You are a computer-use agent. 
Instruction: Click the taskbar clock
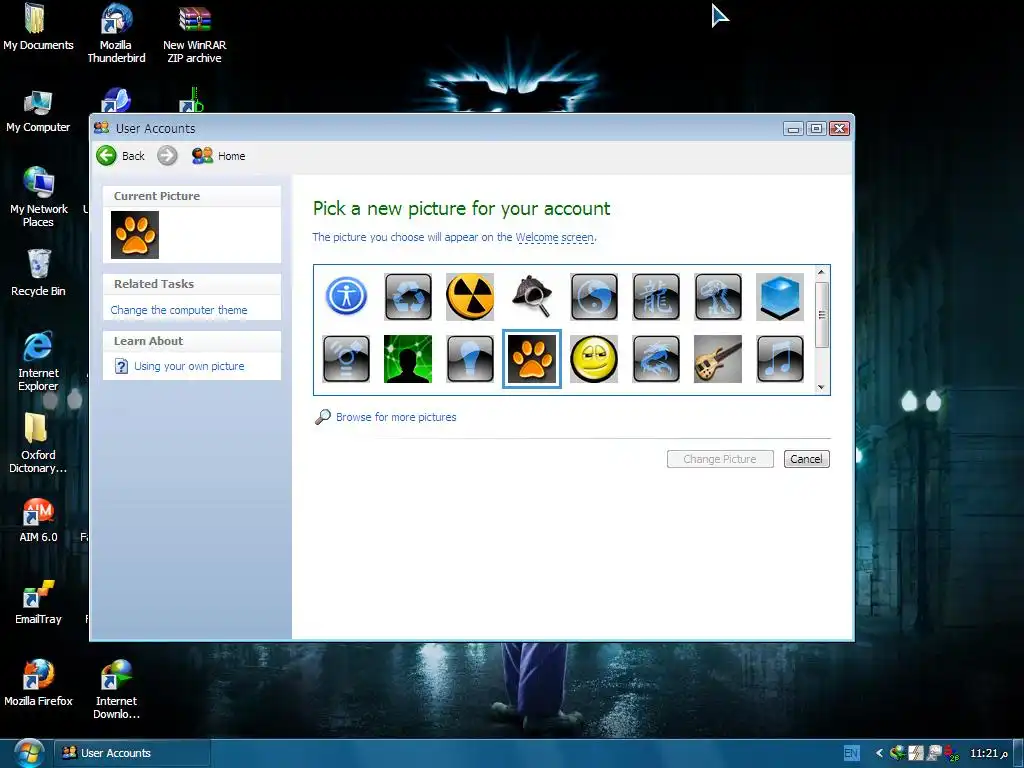(x=989, y=753)
